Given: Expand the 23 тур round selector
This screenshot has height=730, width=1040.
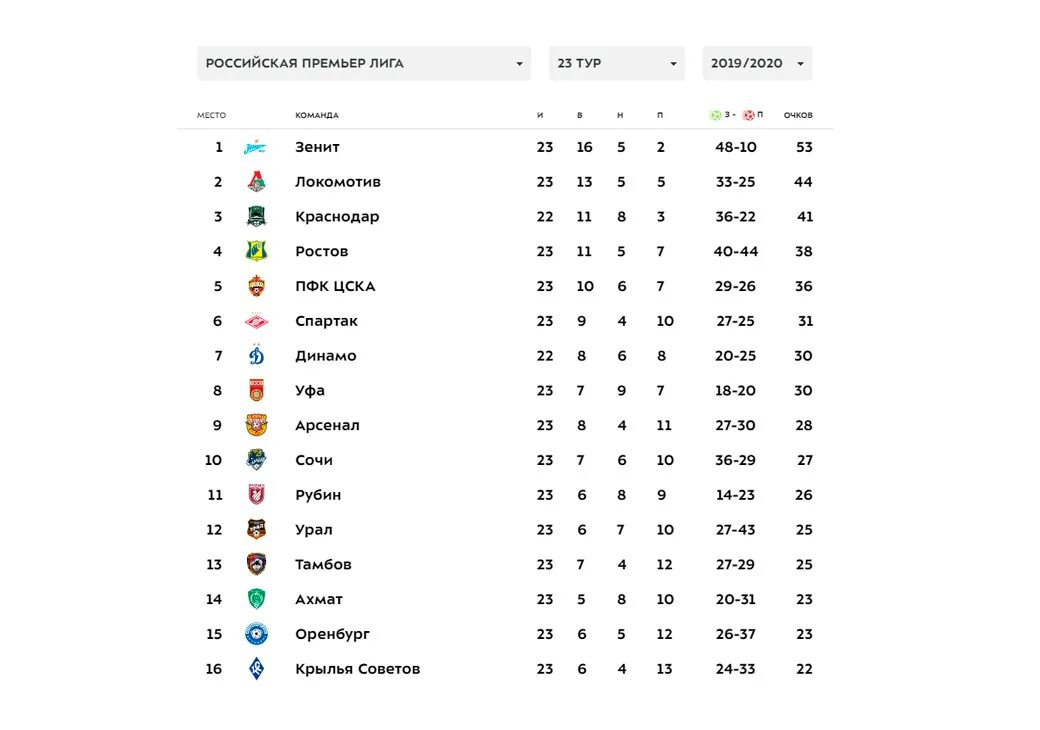Looking at the screenshot, I should tap(616, 63).
